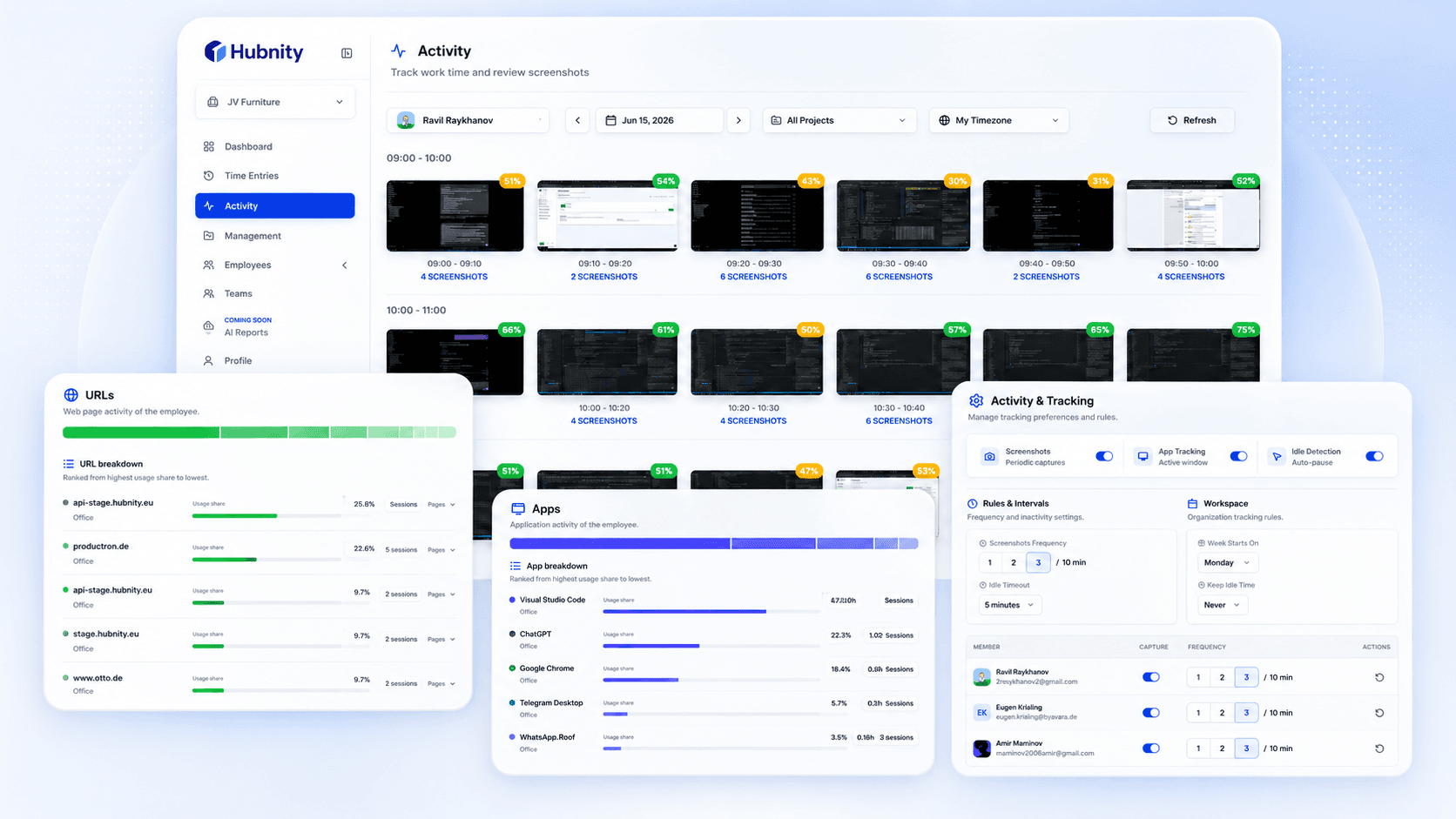Click the App Tracking monitor icon

1143,456
